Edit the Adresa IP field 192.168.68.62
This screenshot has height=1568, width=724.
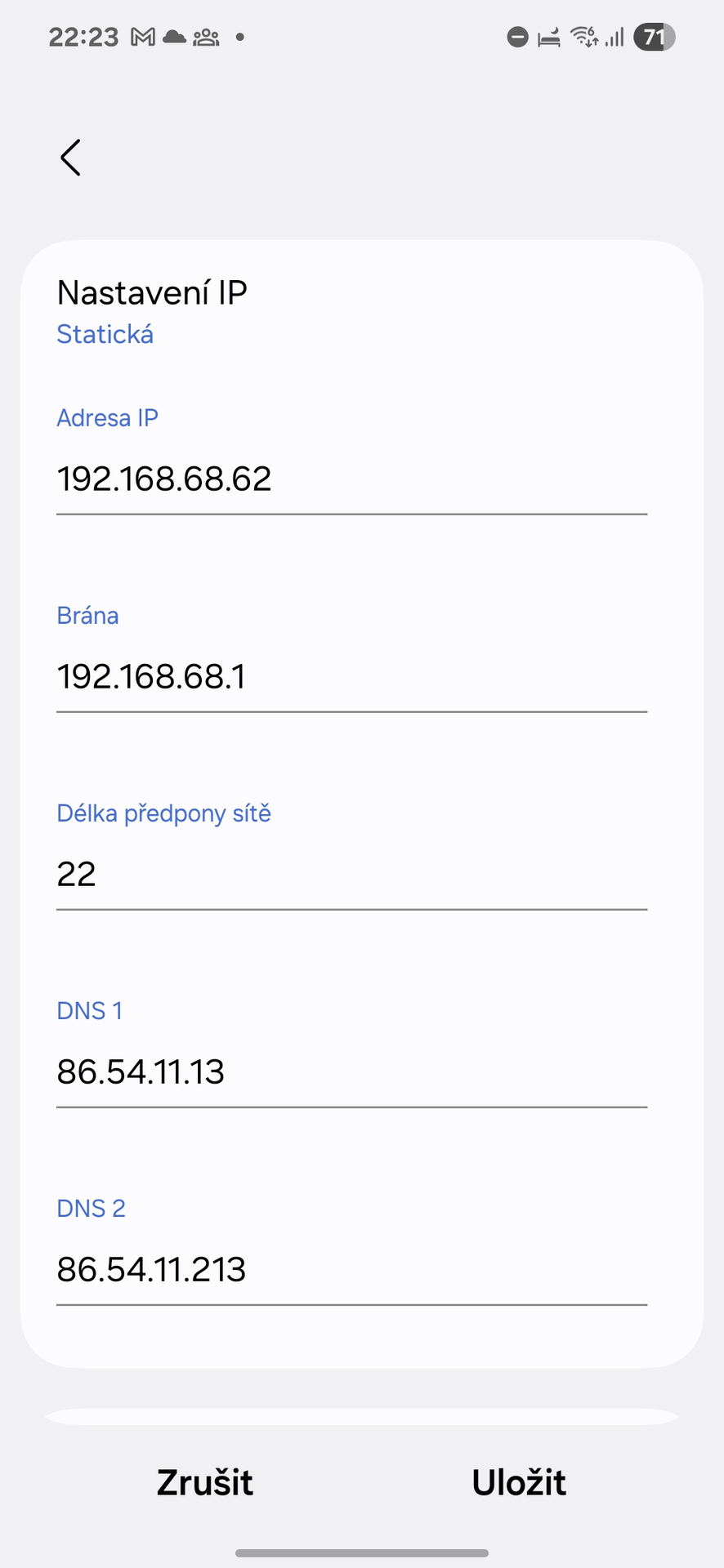[351, 479]
